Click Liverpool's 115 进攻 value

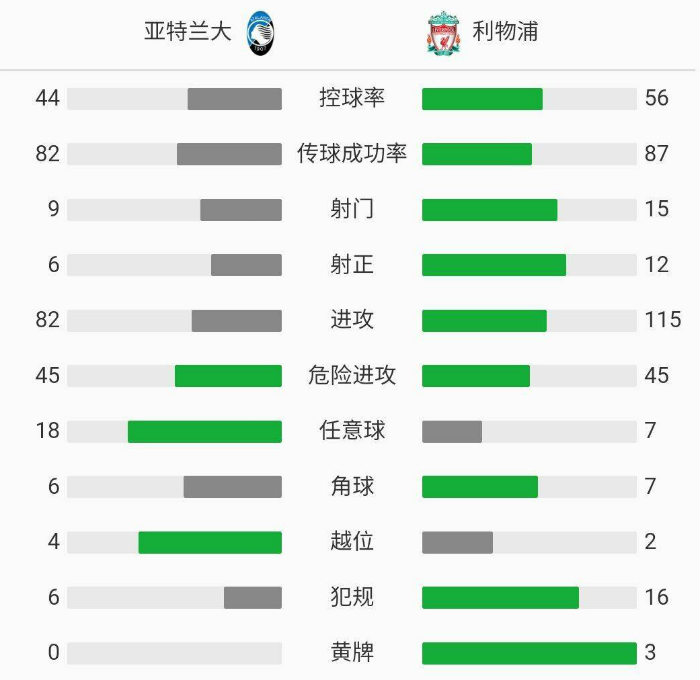point(663,320)
